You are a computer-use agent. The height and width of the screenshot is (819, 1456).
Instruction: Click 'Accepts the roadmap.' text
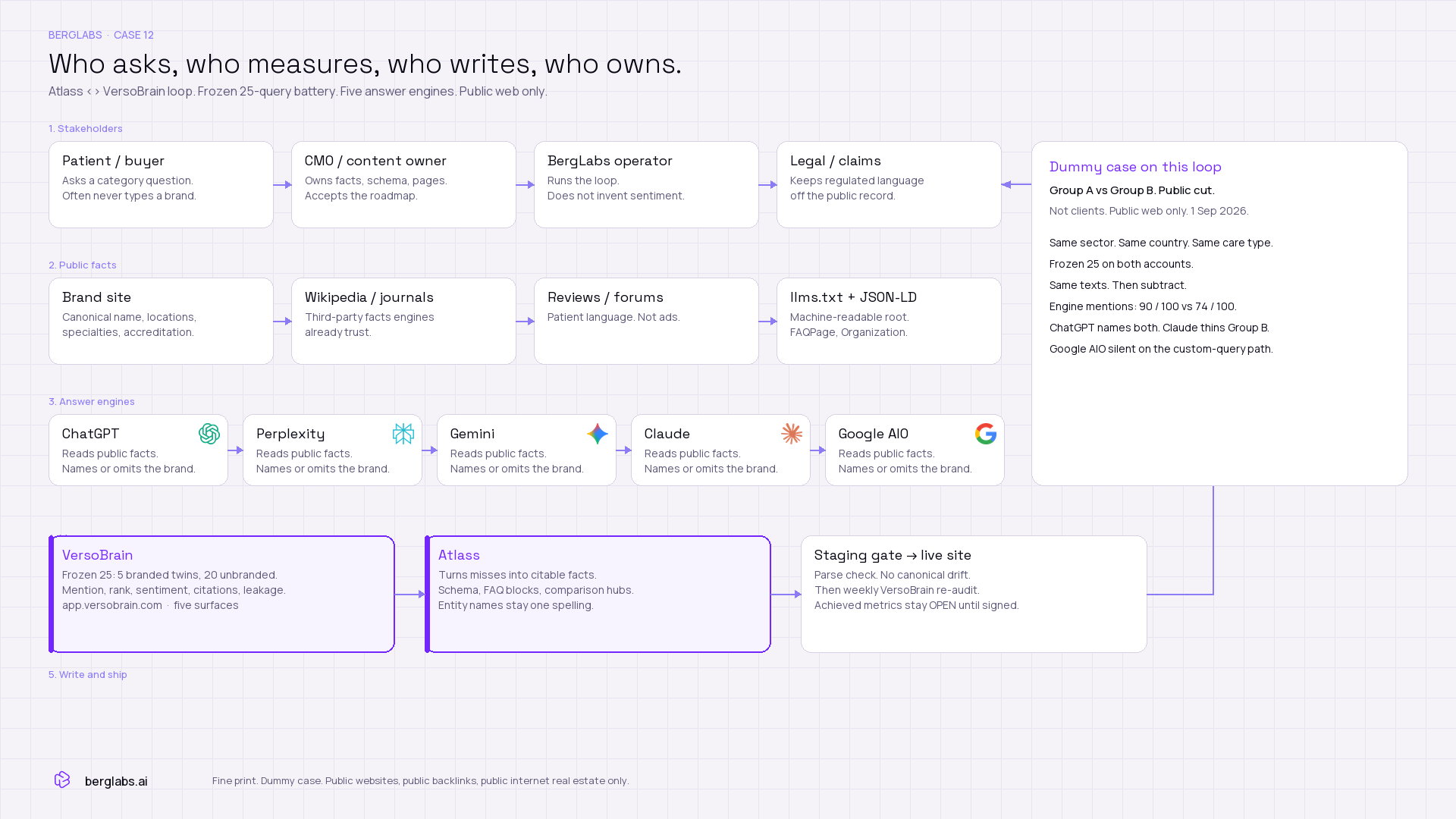pyautogui.click(x=361, y=196)
